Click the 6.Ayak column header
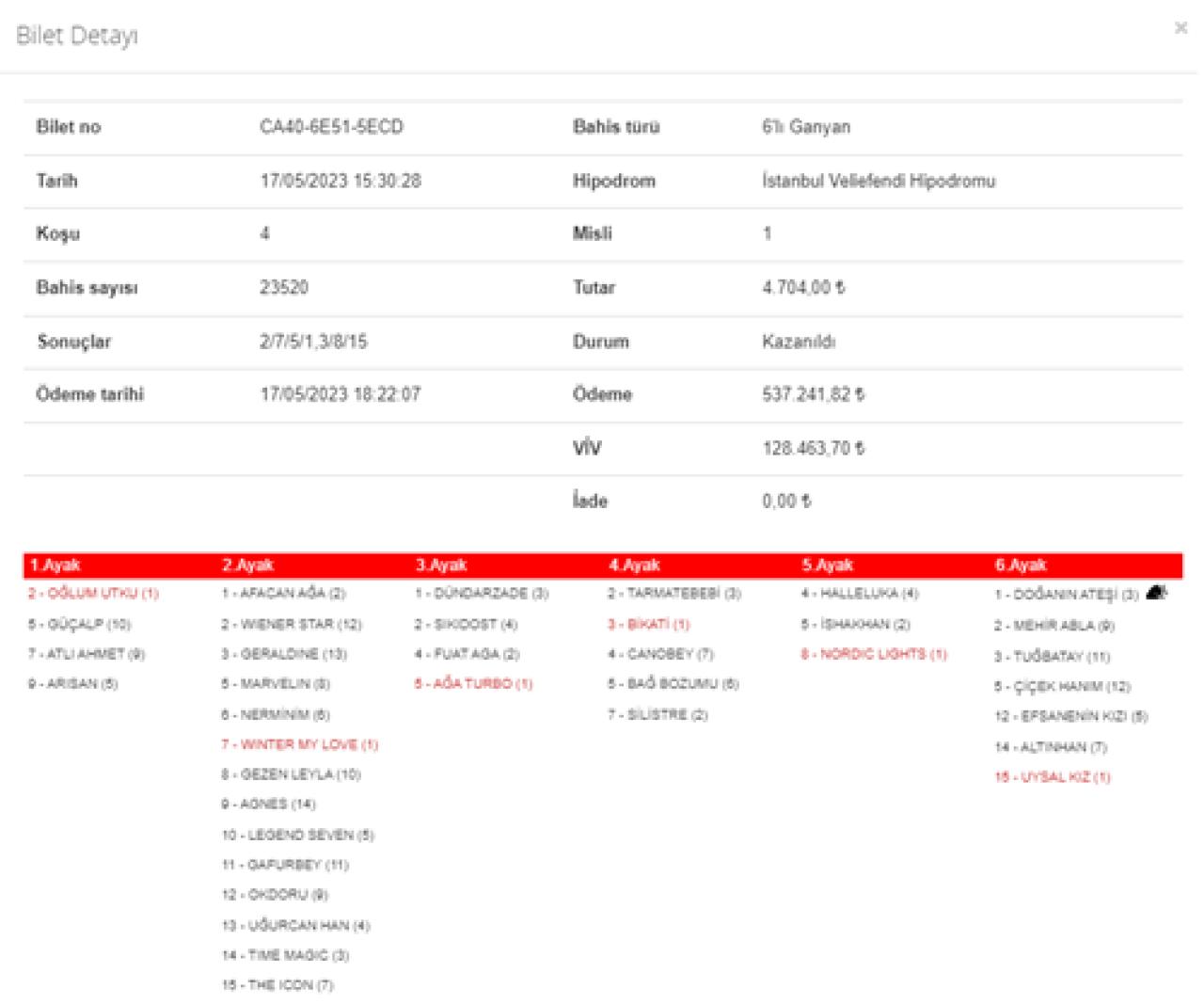Image resolution: width=1204 pixels, height=1004 pixels. click(1021, 565)
